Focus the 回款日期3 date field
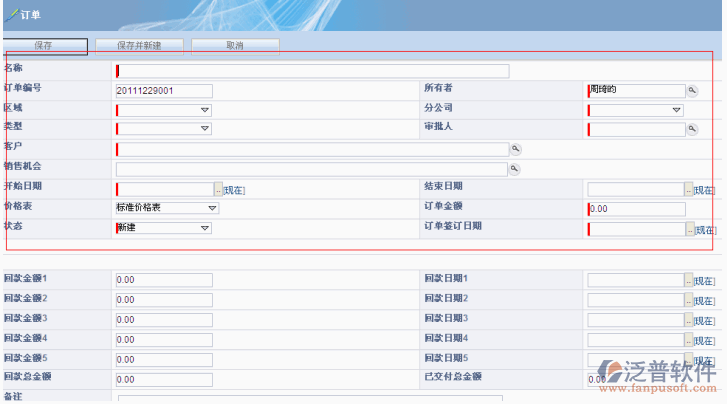Screen dimensions: 727x404 636,320
